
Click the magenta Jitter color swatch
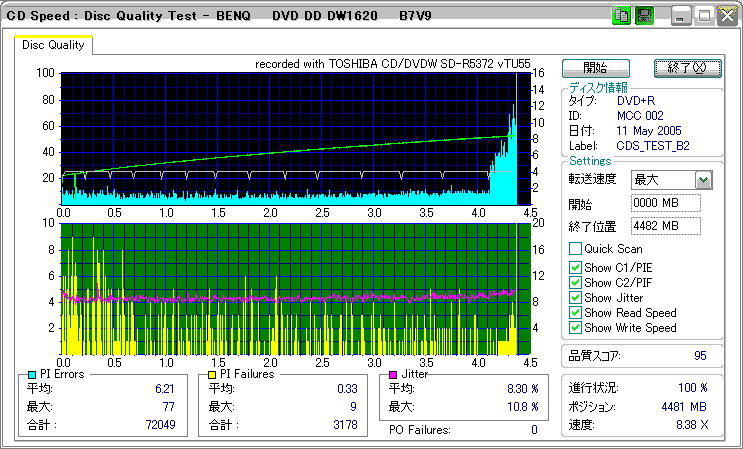(x=393, y=374)
